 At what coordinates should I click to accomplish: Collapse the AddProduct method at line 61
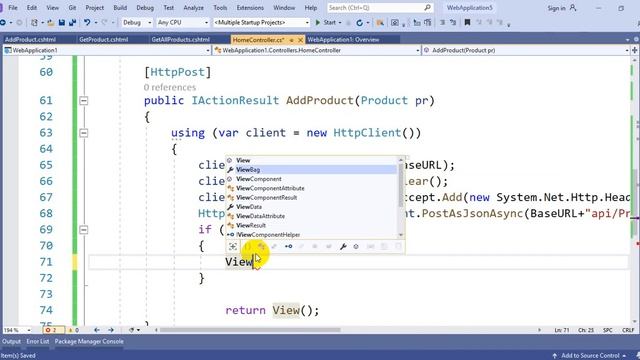[84, 100]
